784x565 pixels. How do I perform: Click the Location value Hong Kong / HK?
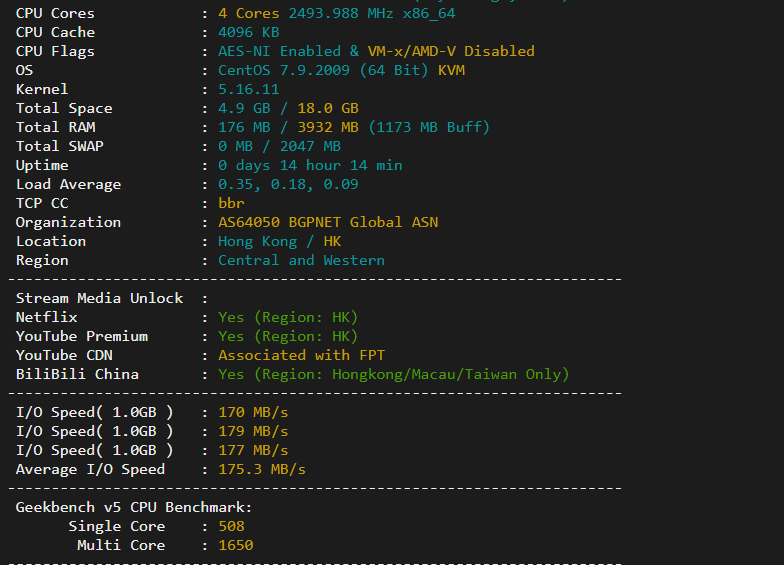pyautogui.click(x=280, y=242)
